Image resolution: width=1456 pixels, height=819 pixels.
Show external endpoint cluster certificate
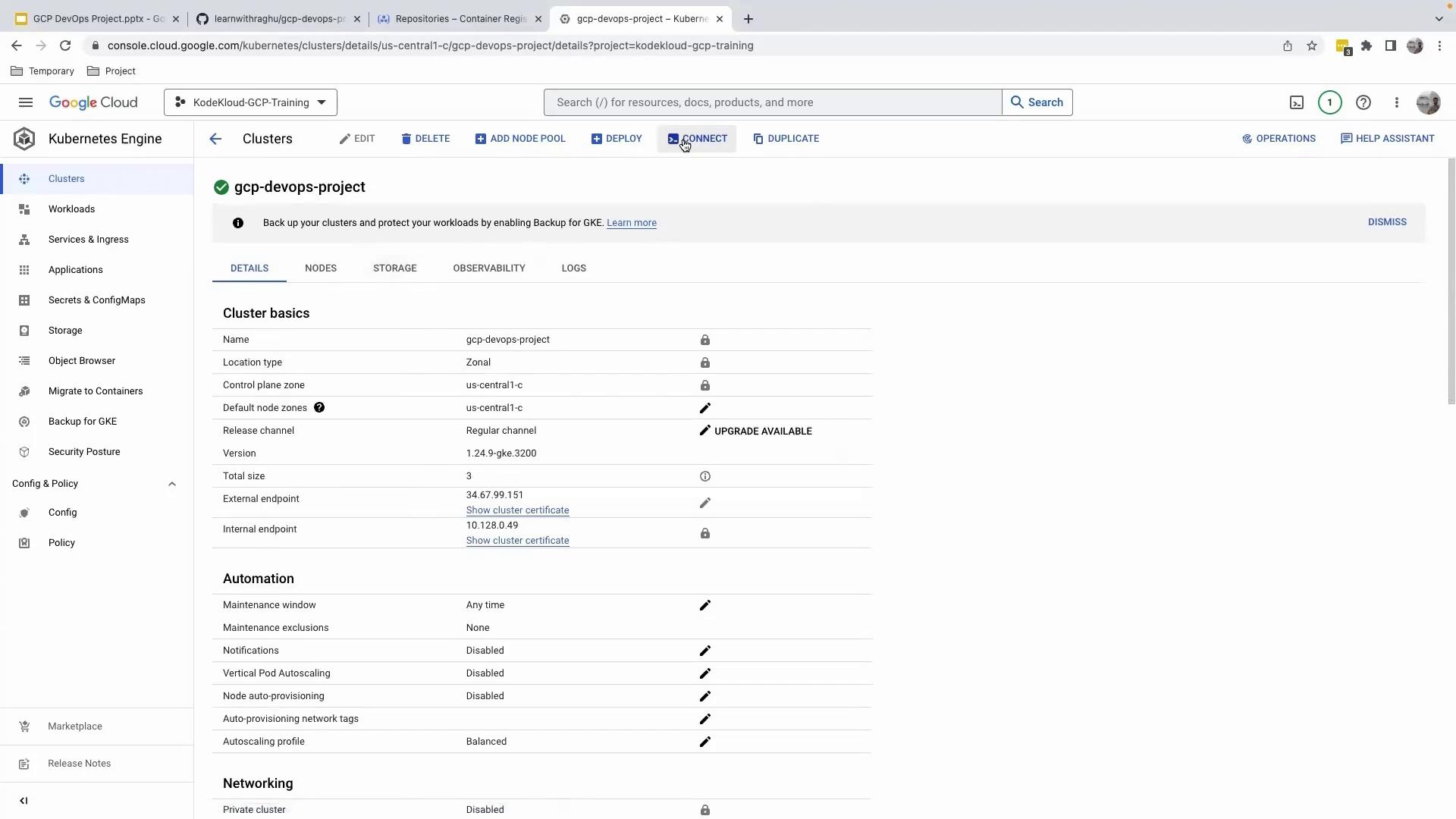(x=517, y=510)
